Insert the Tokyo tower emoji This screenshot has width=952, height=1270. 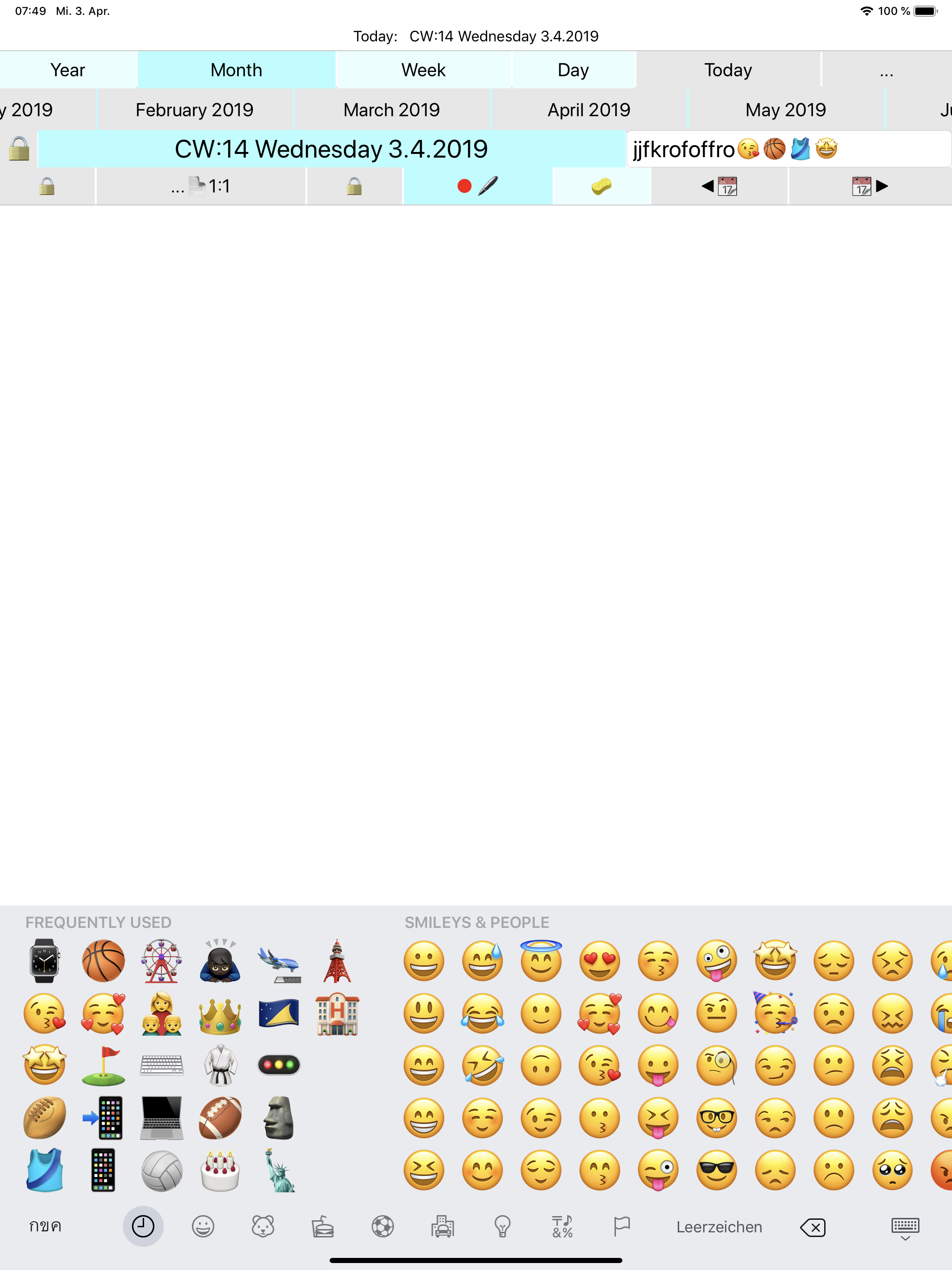point(337,960)
